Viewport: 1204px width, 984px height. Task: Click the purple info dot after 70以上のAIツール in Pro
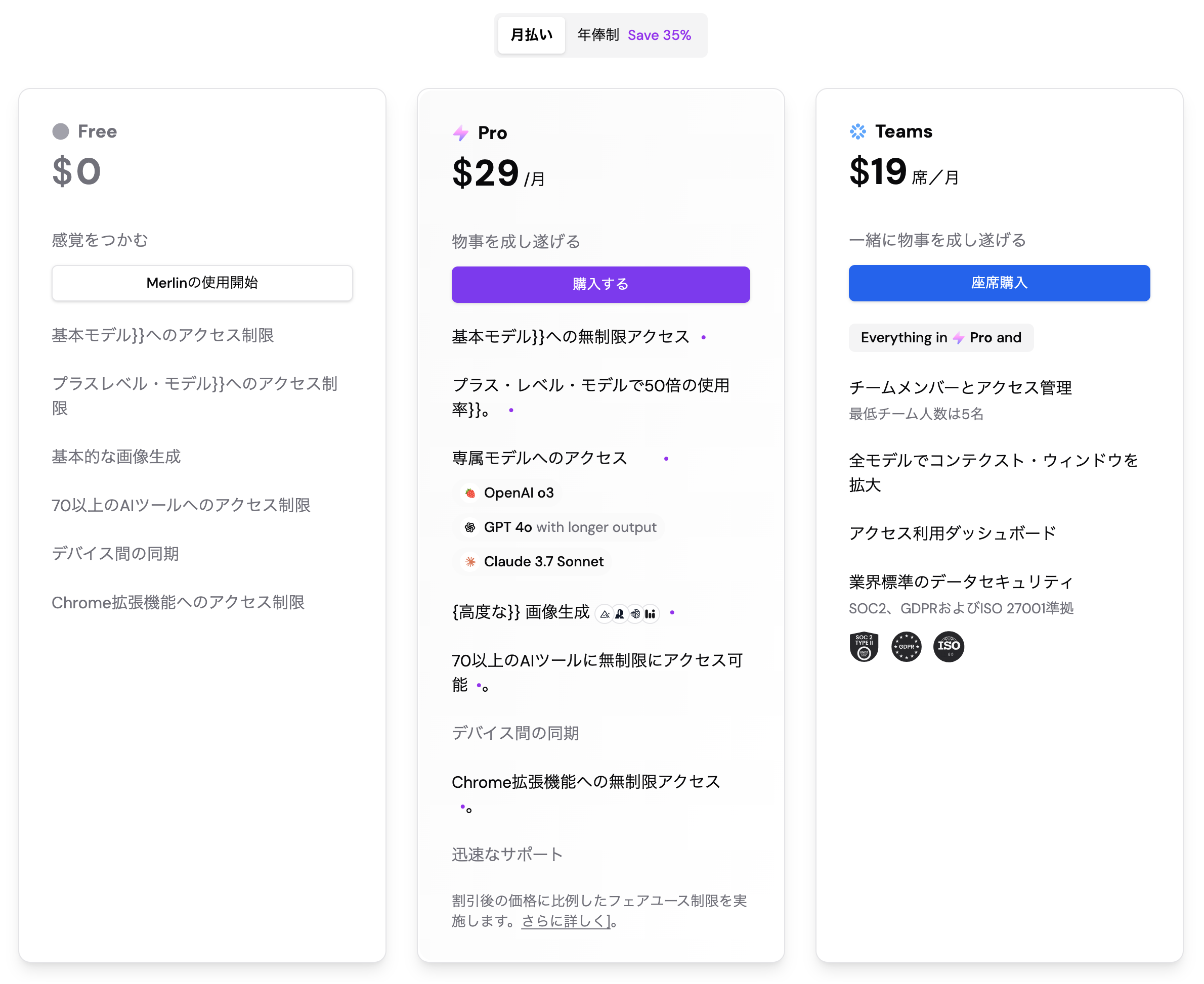pyautogui.click(x=479, y=686)
